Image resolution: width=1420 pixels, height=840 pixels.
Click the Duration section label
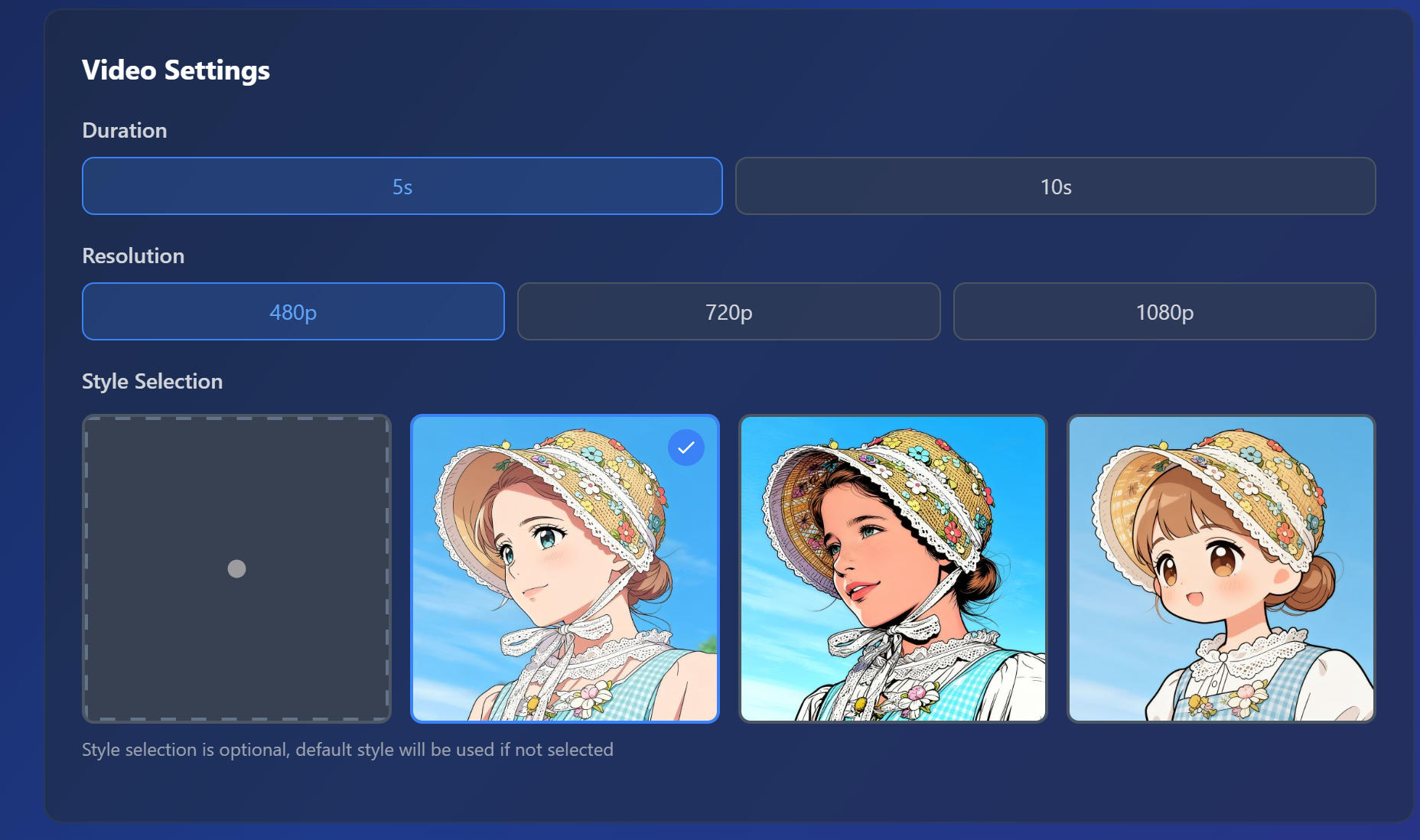click(x=125, y=131)
